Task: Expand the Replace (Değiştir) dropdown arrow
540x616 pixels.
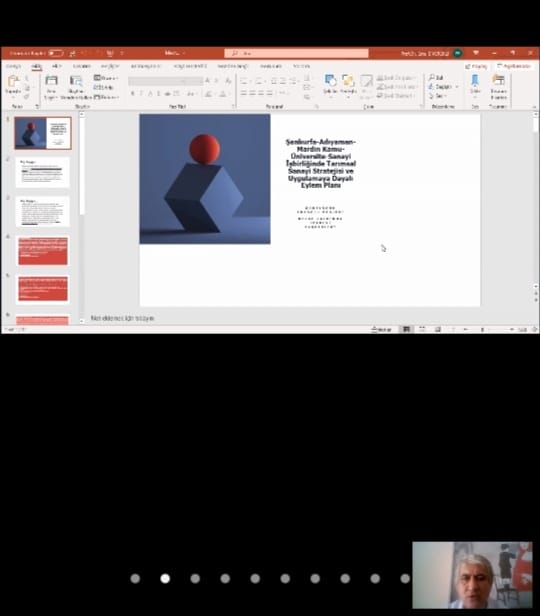Action: coord(457,86)
